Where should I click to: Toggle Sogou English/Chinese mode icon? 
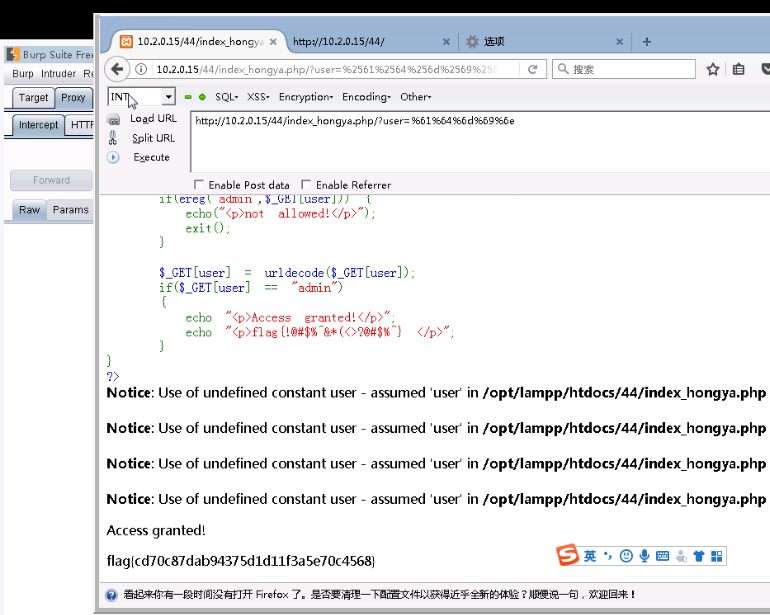coord(590,556)
